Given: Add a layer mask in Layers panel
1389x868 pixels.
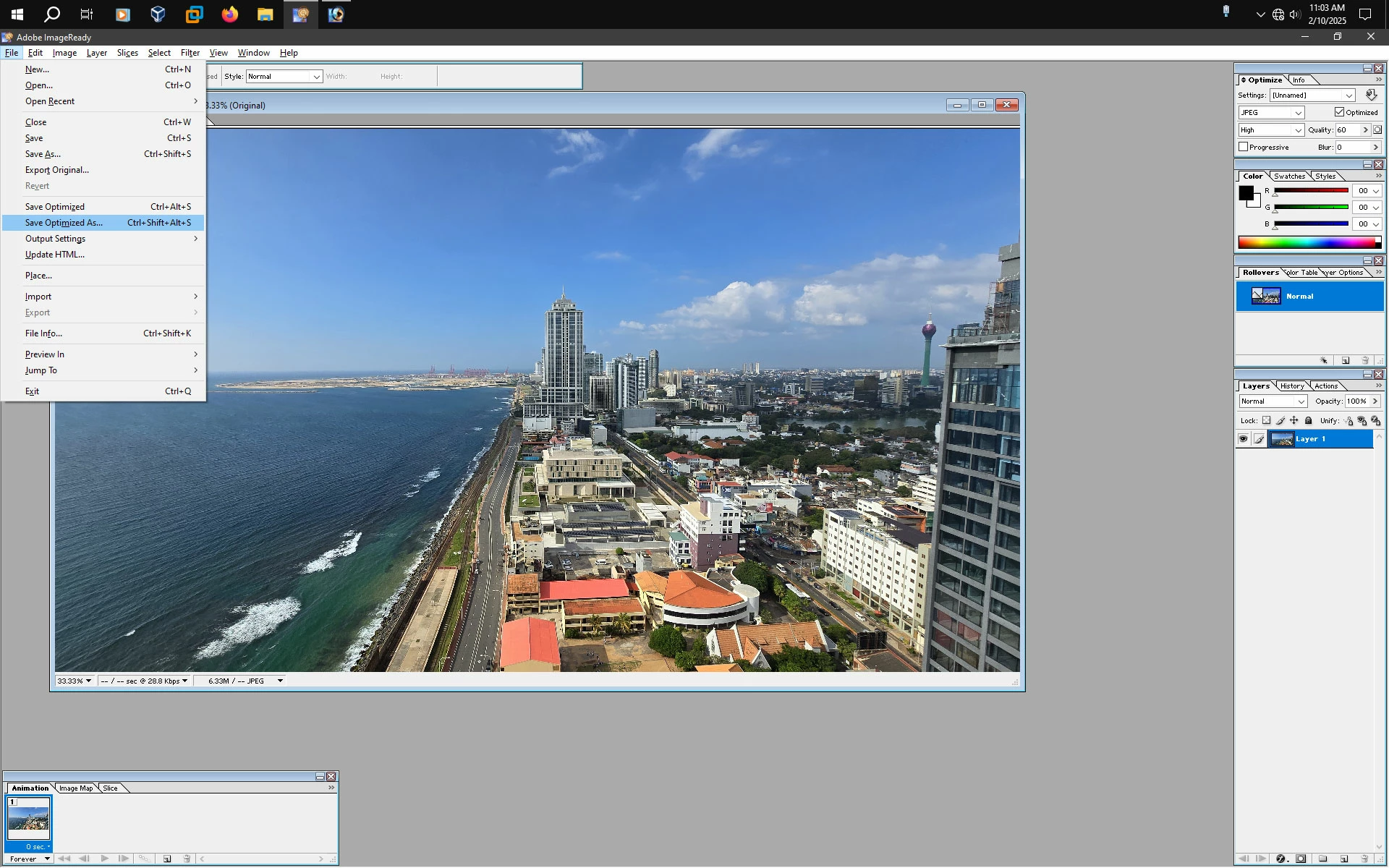Looking at the screenshot, I should 1301,859.
